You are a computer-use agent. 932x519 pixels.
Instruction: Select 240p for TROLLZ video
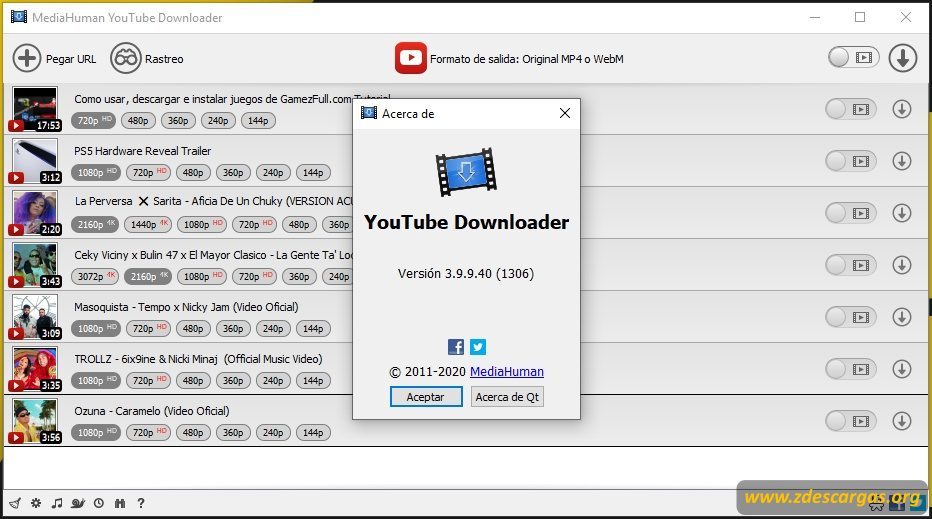273,380
